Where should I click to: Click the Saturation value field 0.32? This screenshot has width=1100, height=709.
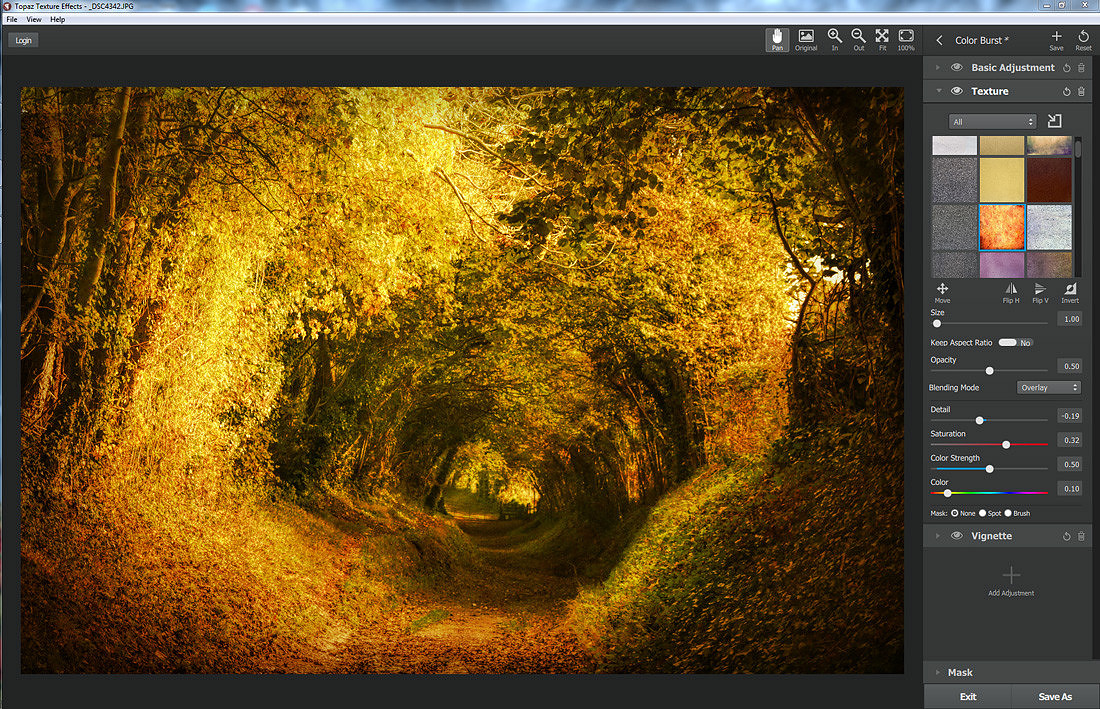(1070, 440)
